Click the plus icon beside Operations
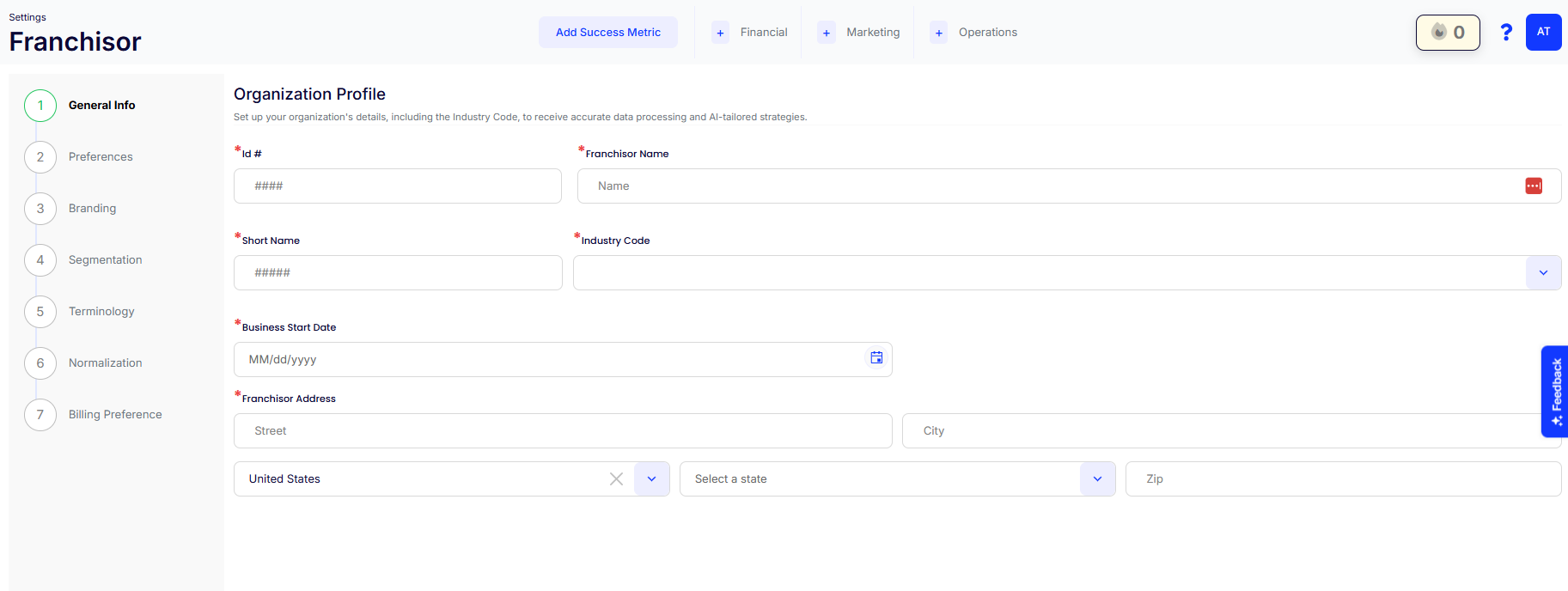1568x591 pixels. [x=938, y=34]
